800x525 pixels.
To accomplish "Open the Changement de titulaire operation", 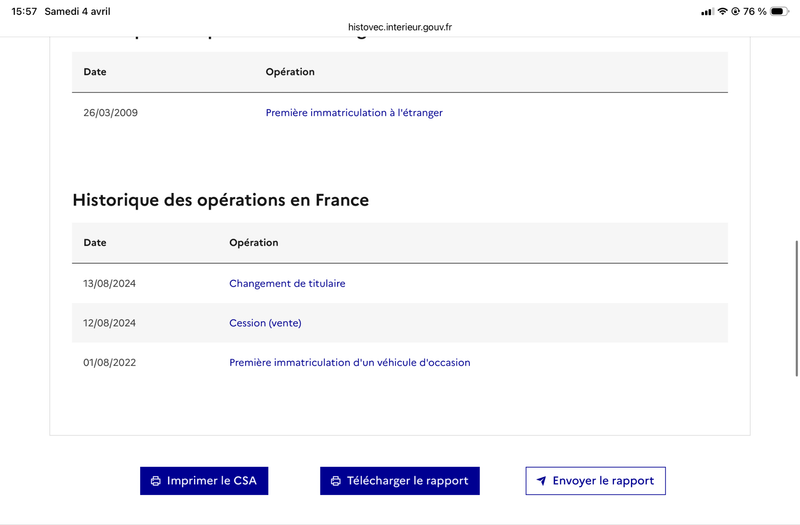I will click(287, 284).
